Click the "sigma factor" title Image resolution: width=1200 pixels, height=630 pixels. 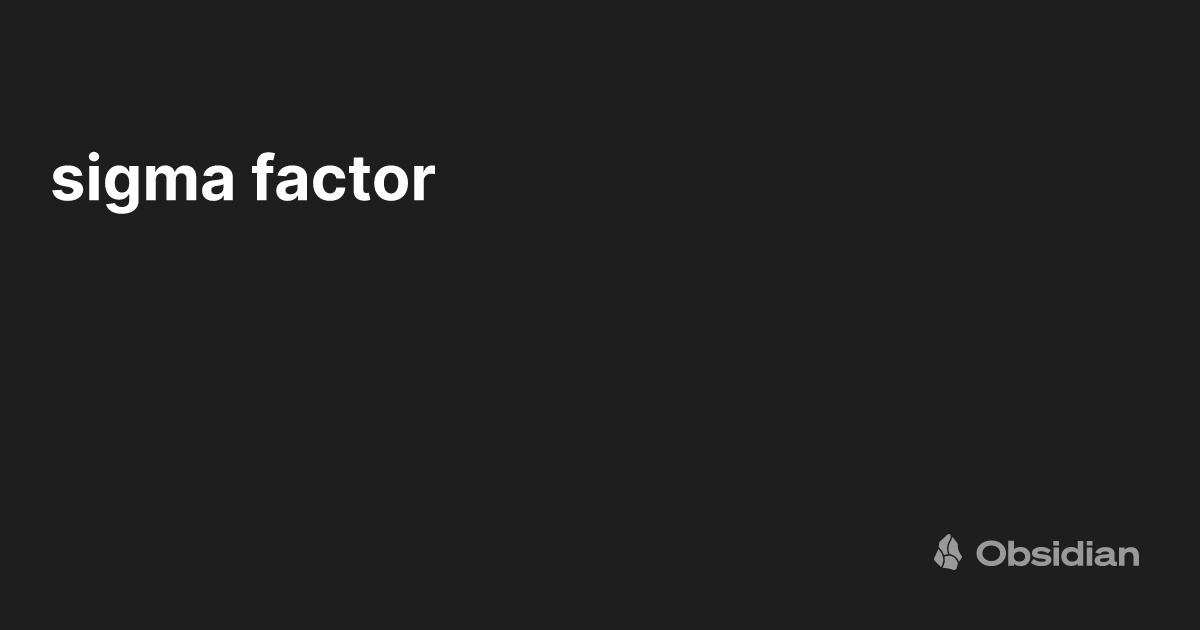(x=243, y=181)
